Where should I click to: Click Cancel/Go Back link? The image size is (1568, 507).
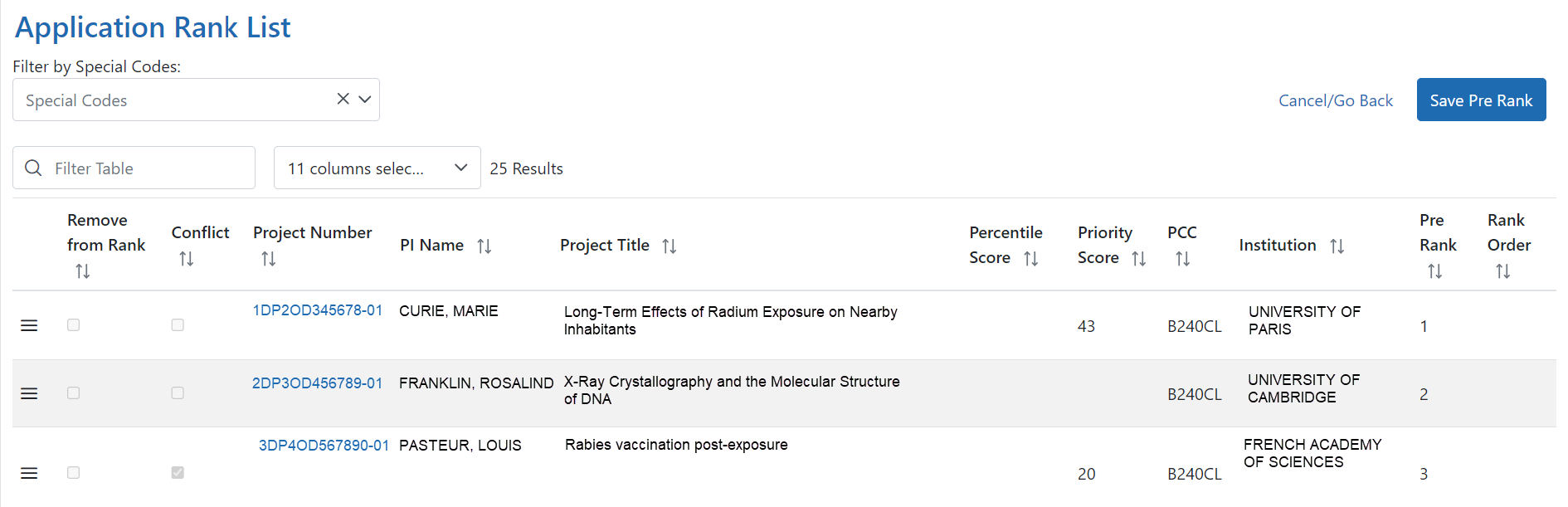(1336, 100)
